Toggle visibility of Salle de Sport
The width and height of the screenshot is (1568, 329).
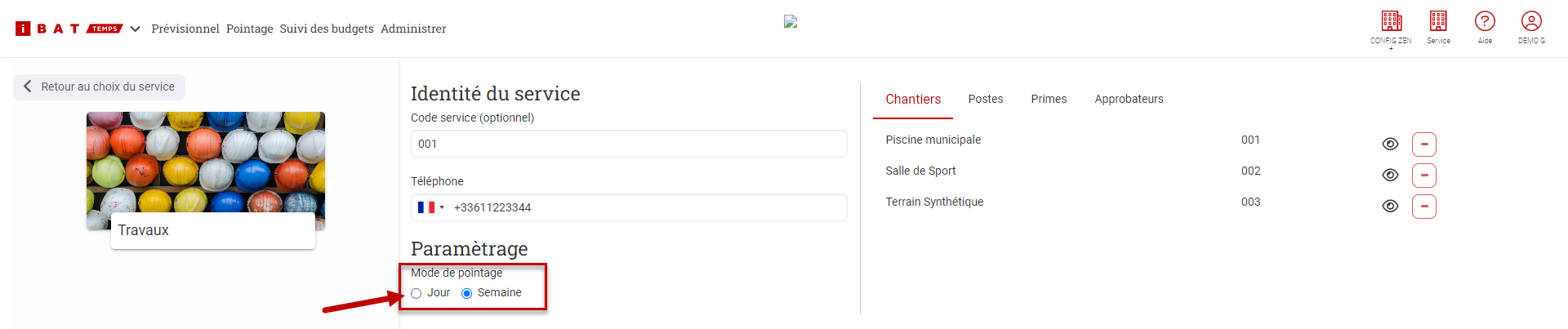(x=1390, y=176)
